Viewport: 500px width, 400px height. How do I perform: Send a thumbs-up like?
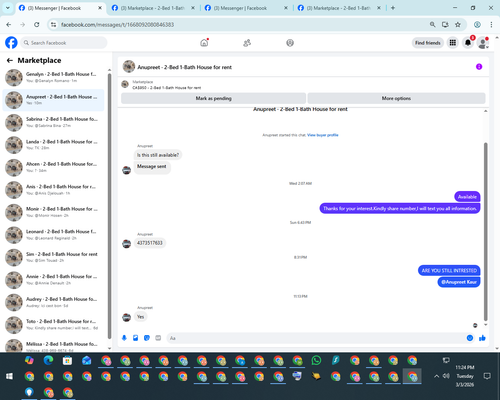[482, 338]
